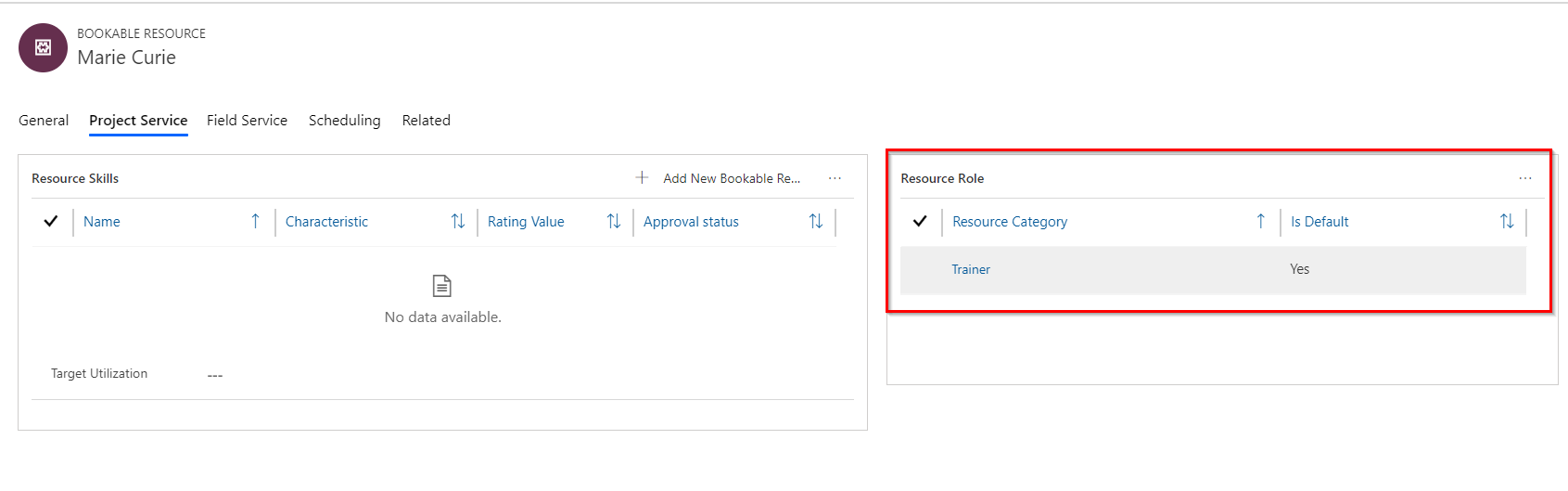This screenshot has height=491, width=1568.
Task: Click sort arrows beside Is Default column
Action: 1506,221
